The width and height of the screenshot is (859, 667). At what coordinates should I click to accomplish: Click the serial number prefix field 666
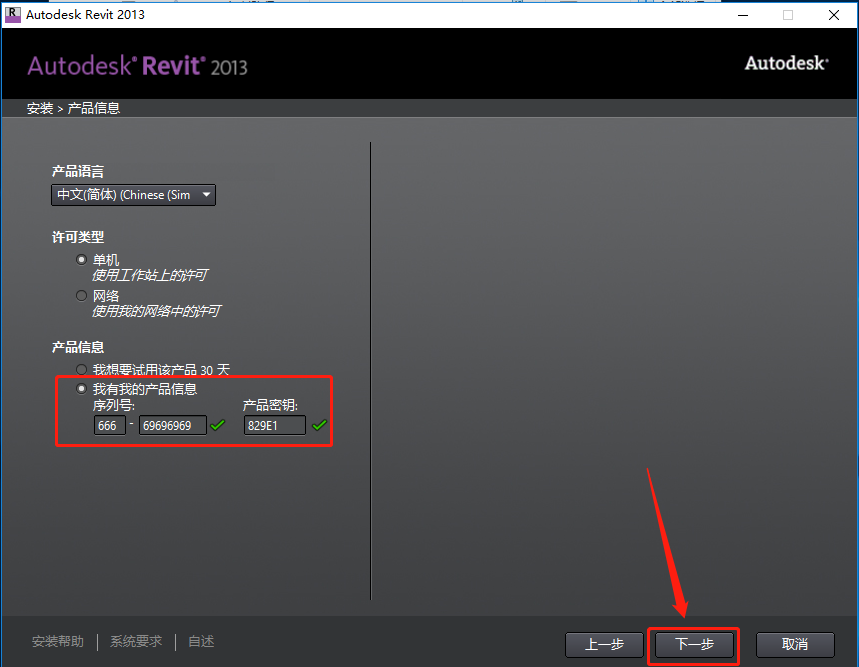pyautogui.click(x=110, y=426)
